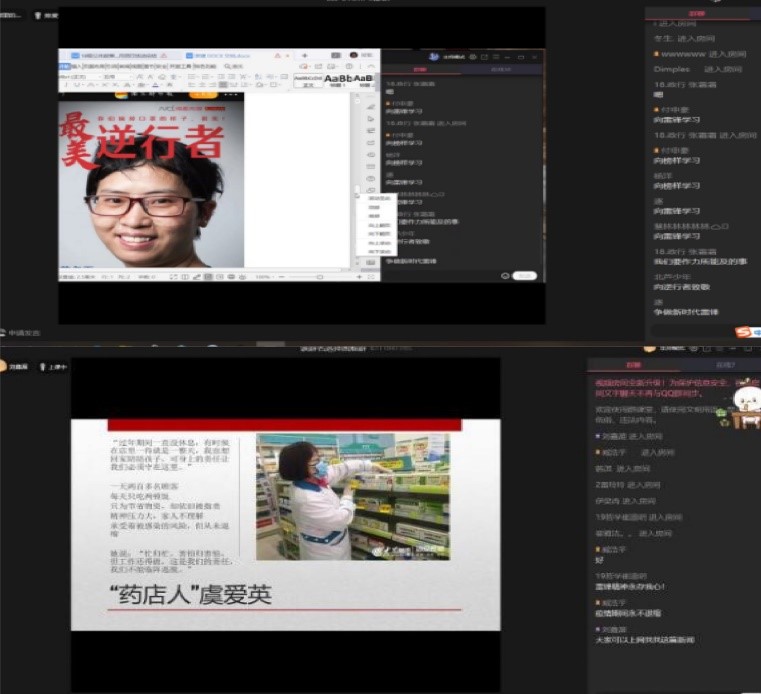Click the host avatar in the lower window
The width and height of the screenshot is (761, 694).
5,367
